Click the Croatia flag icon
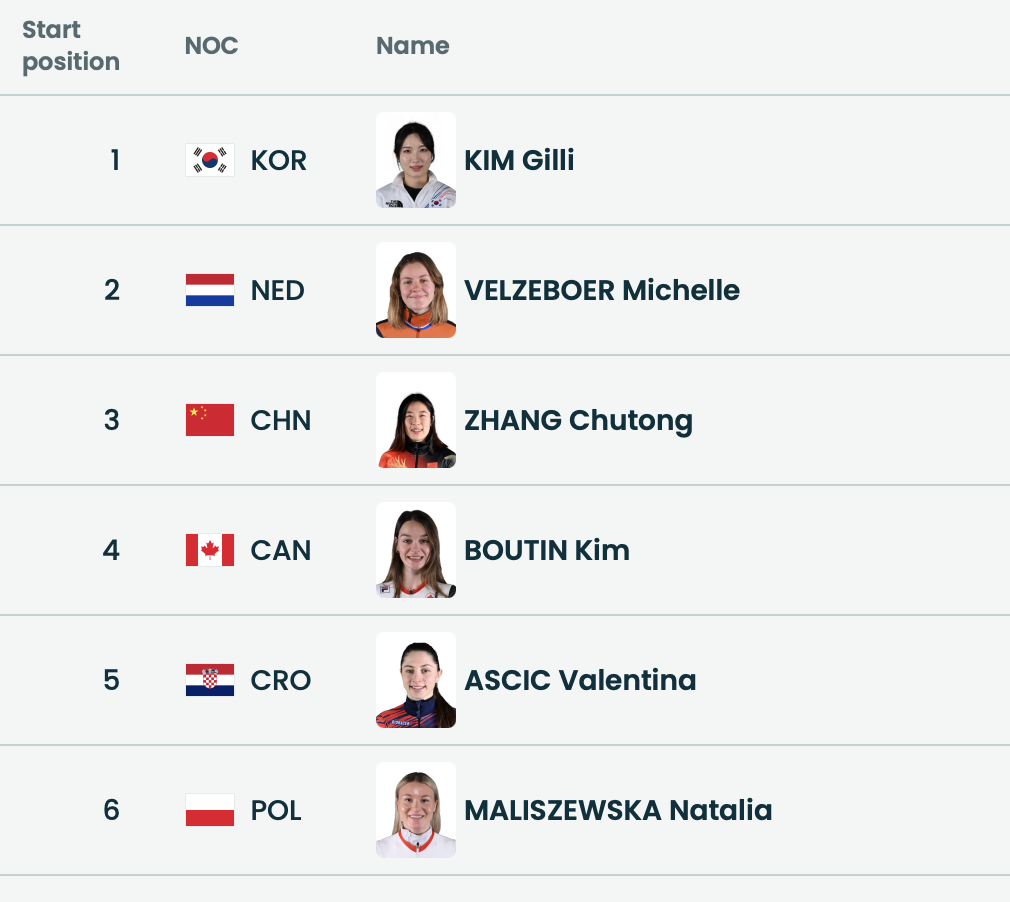Screen dimensions: 1010x902 point(210,680)
